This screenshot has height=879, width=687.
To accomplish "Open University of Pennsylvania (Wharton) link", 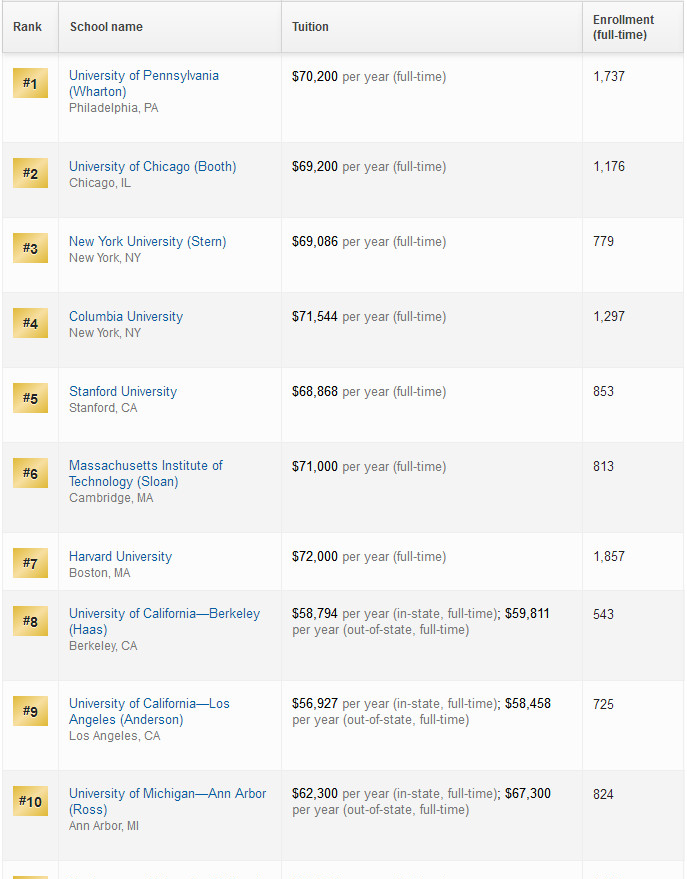I will pos(143,83).
